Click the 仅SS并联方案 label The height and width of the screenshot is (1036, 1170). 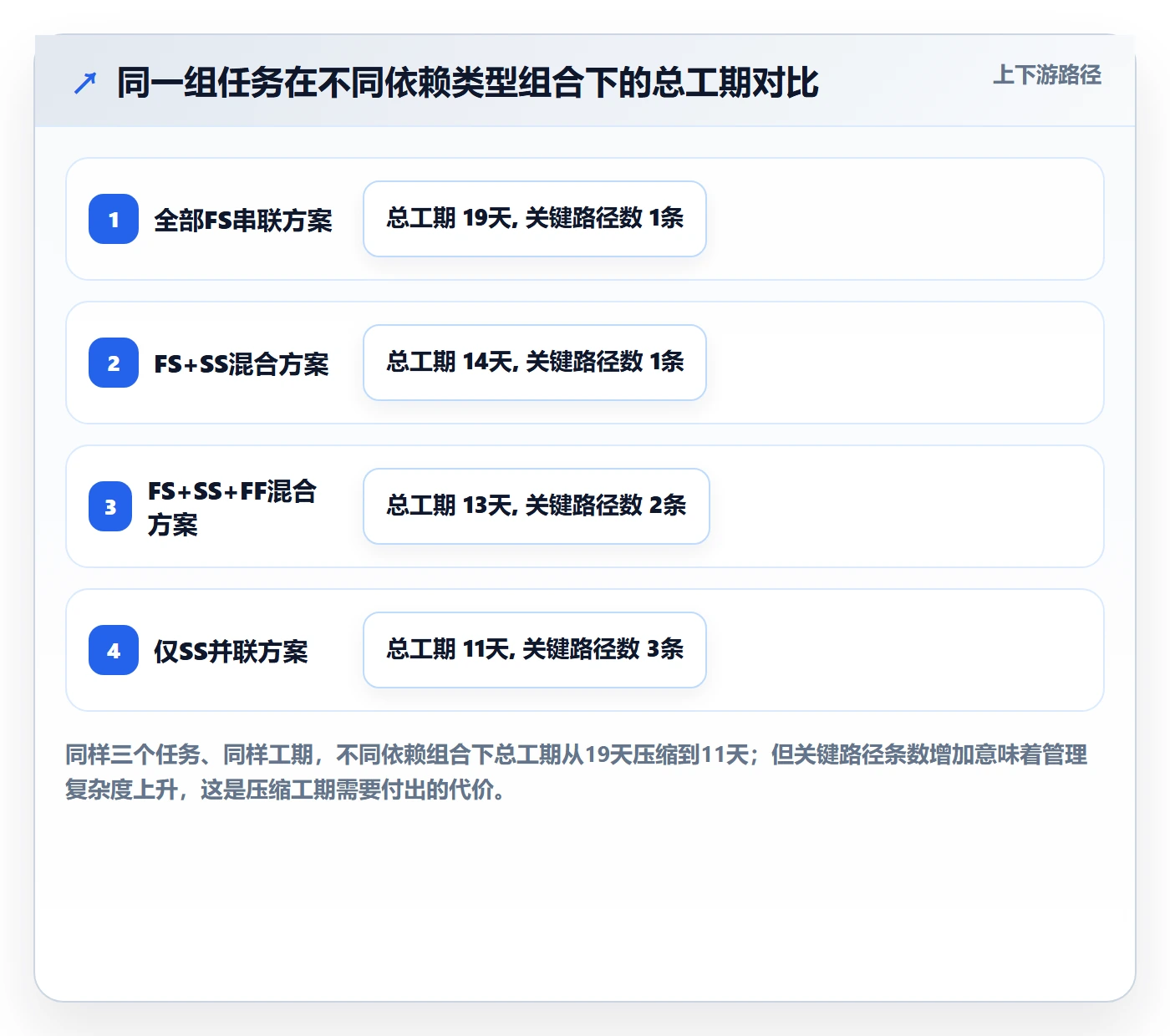[x=231, y=651]
